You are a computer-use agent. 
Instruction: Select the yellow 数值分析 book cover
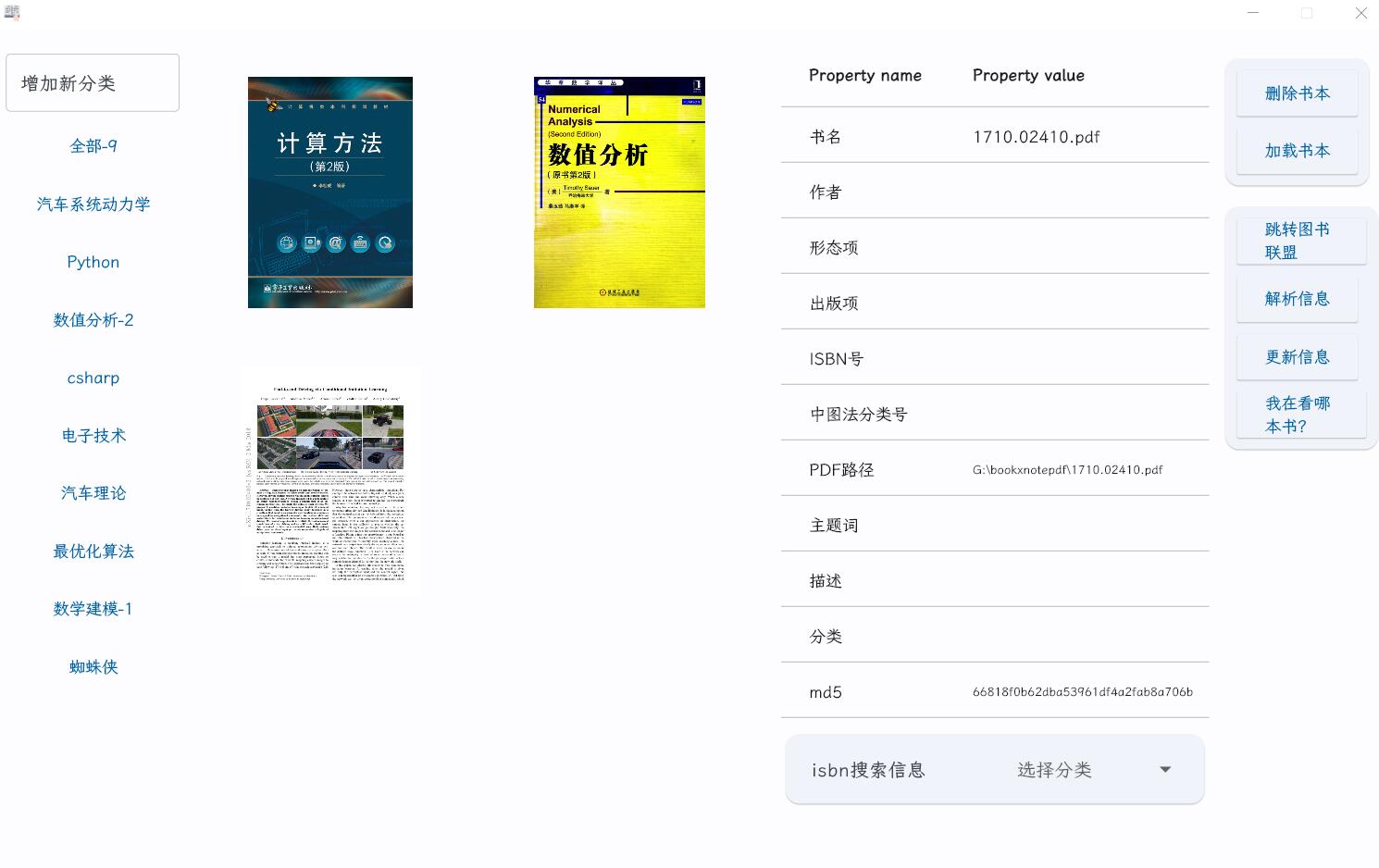point(619,192)
